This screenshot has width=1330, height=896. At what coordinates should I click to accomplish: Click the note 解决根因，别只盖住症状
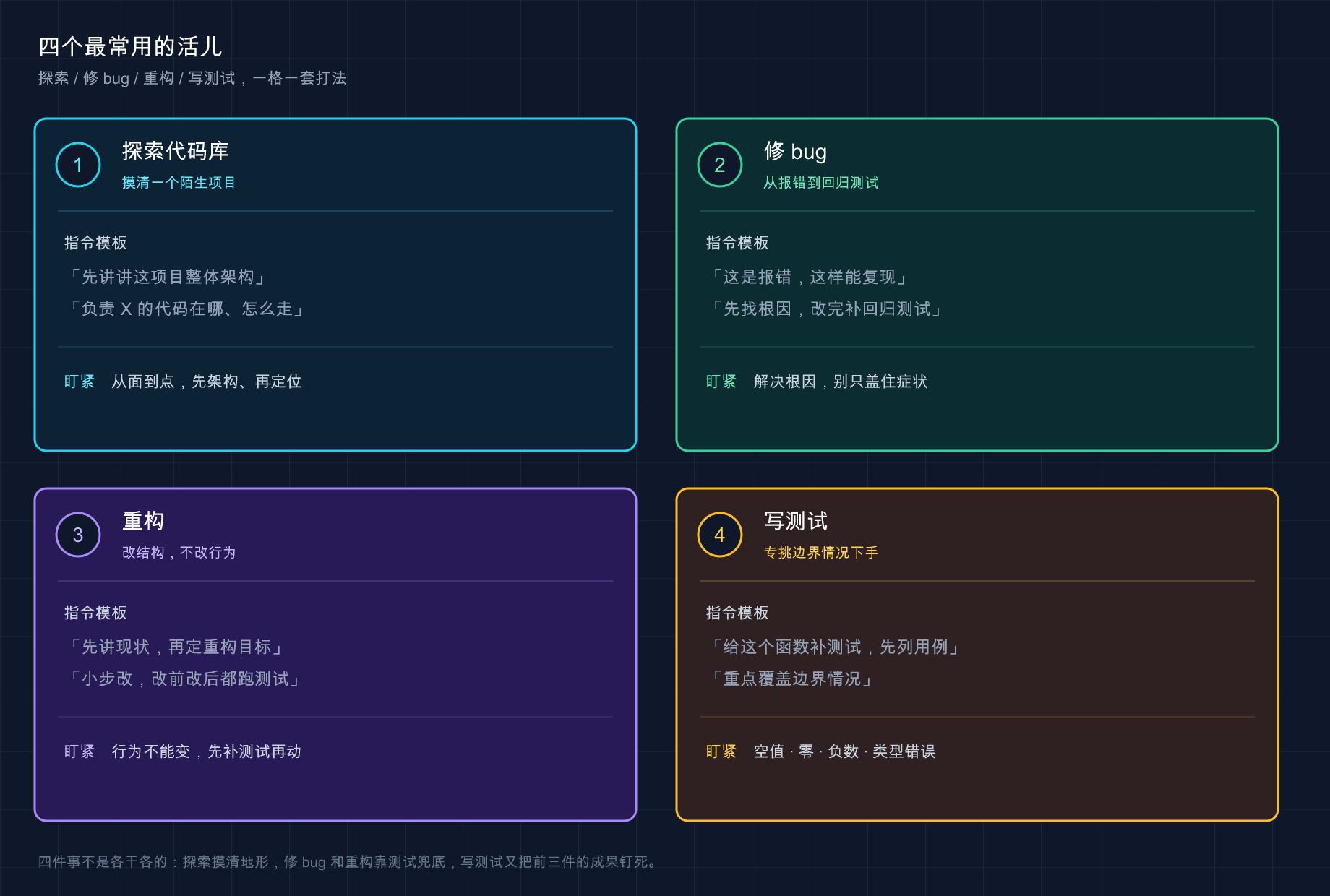[x=841, y=382]
